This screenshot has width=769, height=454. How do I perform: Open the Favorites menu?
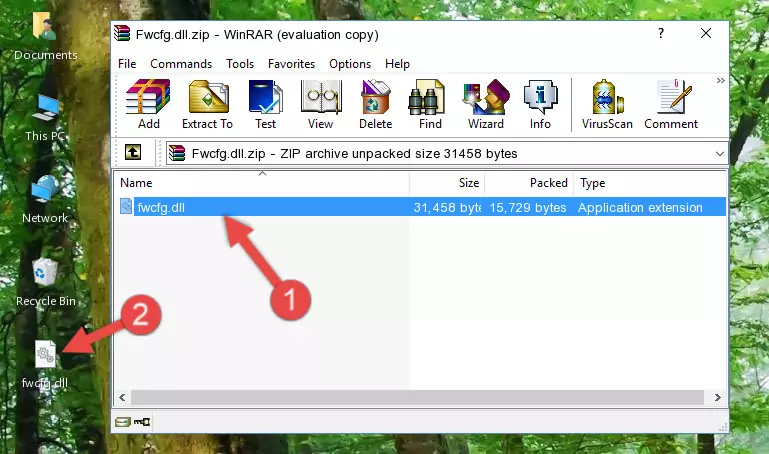[x=291, y=64]
